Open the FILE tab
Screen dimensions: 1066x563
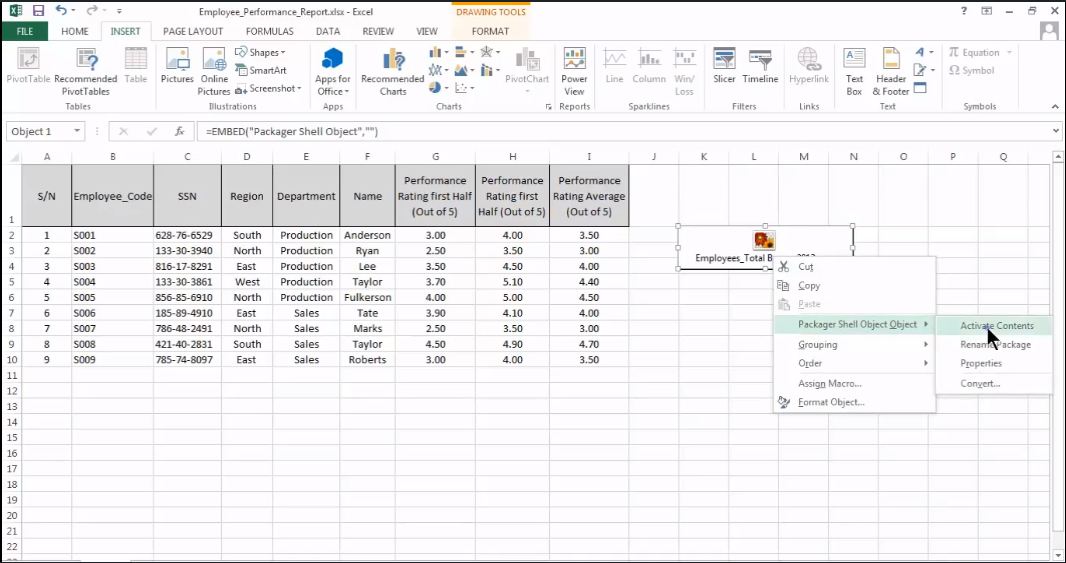(x=24, y=31)
